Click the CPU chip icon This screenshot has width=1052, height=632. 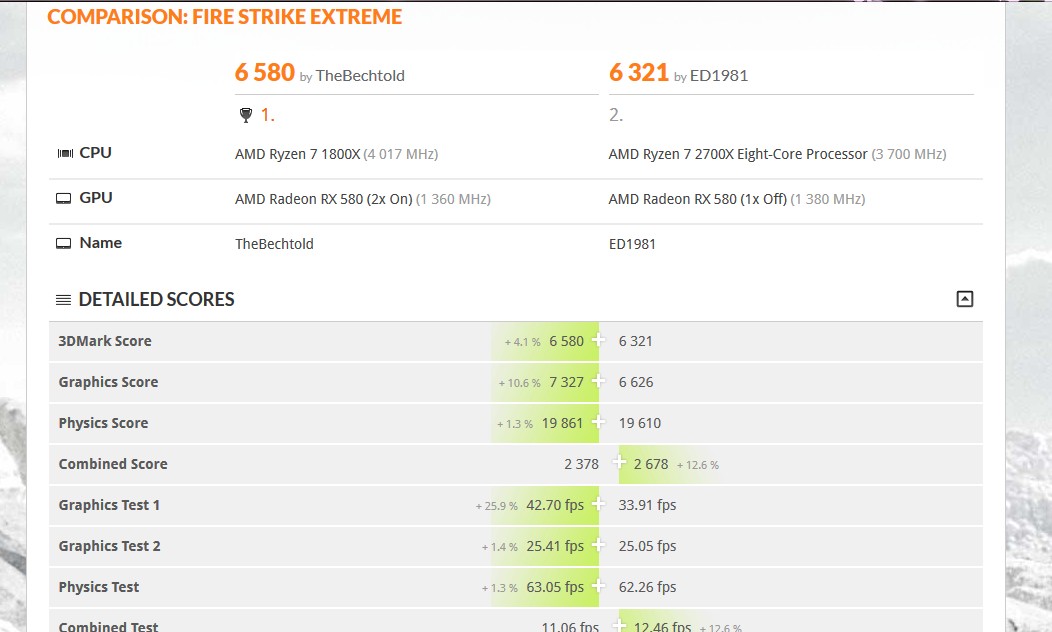65,154
